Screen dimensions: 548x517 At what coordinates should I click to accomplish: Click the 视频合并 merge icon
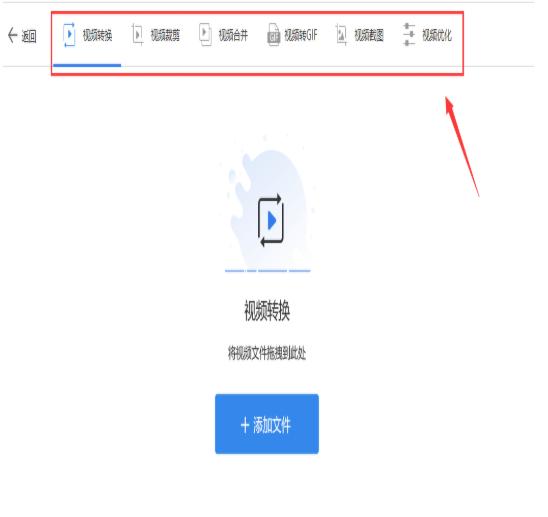pos(206,34)
